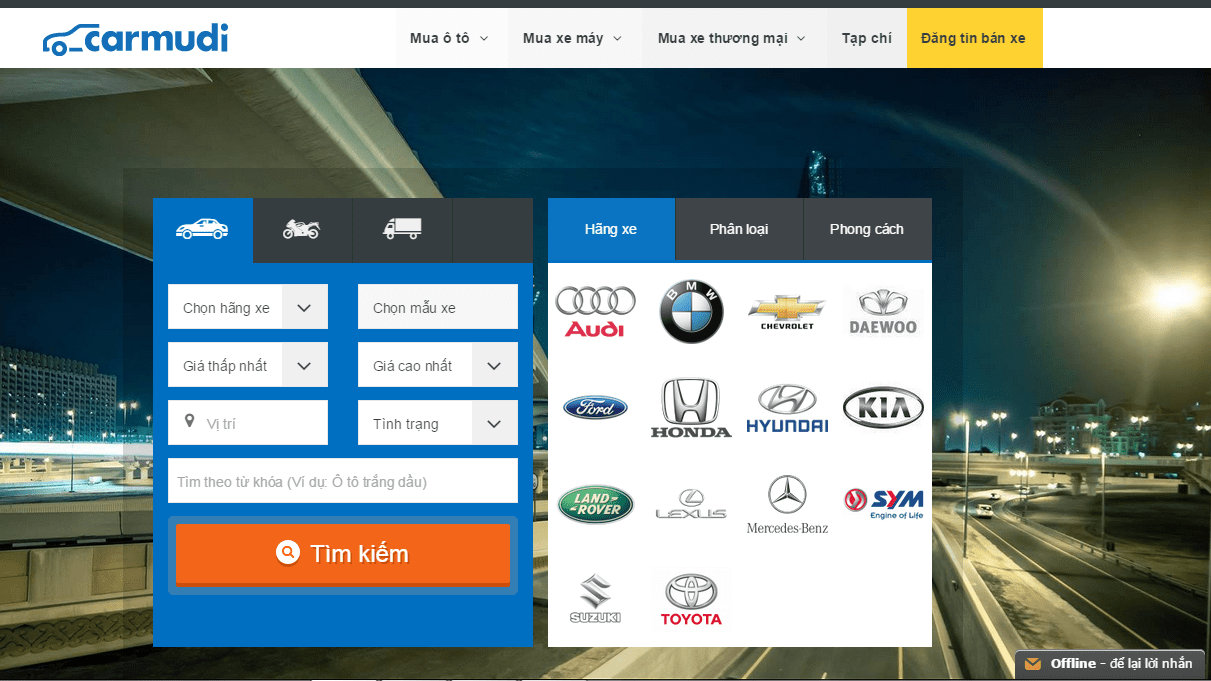Viewport: 1211px width, 681px height.
Task: Select the motorcycle search tab icon
Action: click(301, 229)
